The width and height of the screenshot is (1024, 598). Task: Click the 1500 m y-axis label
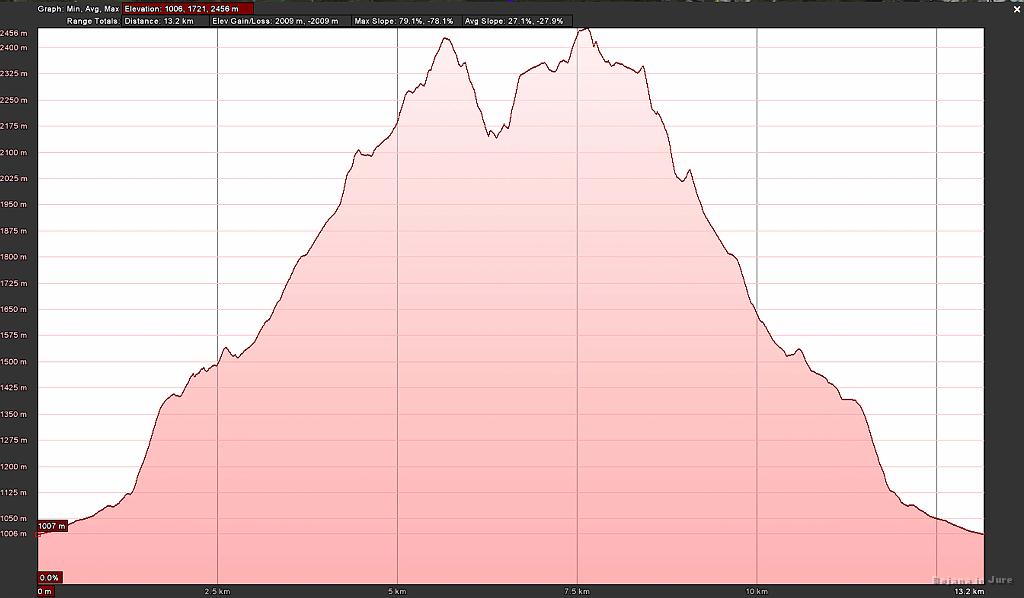coord(14,361)
